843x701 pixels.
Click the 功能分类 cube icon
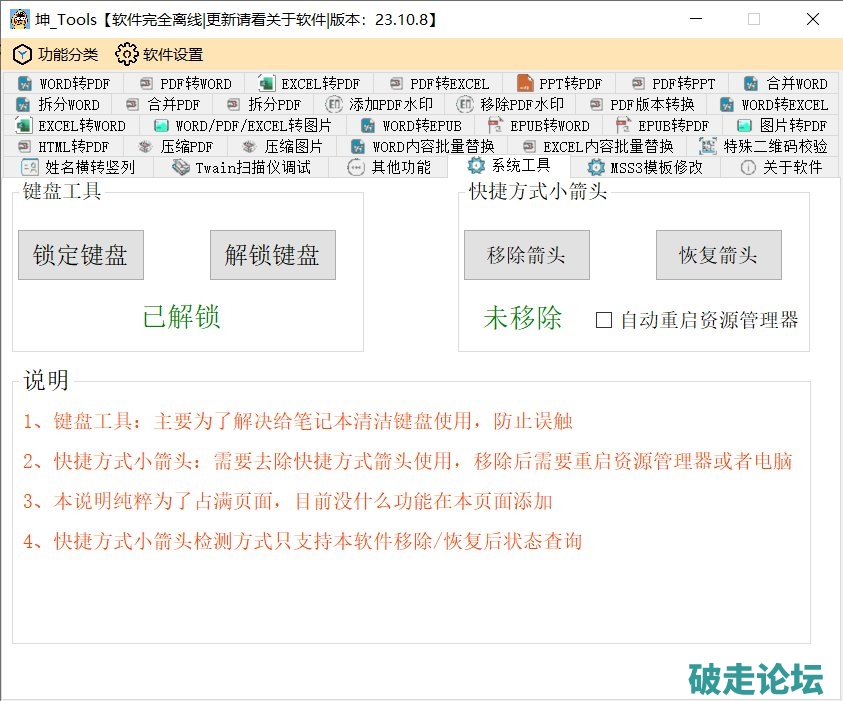tap(22, 55)
